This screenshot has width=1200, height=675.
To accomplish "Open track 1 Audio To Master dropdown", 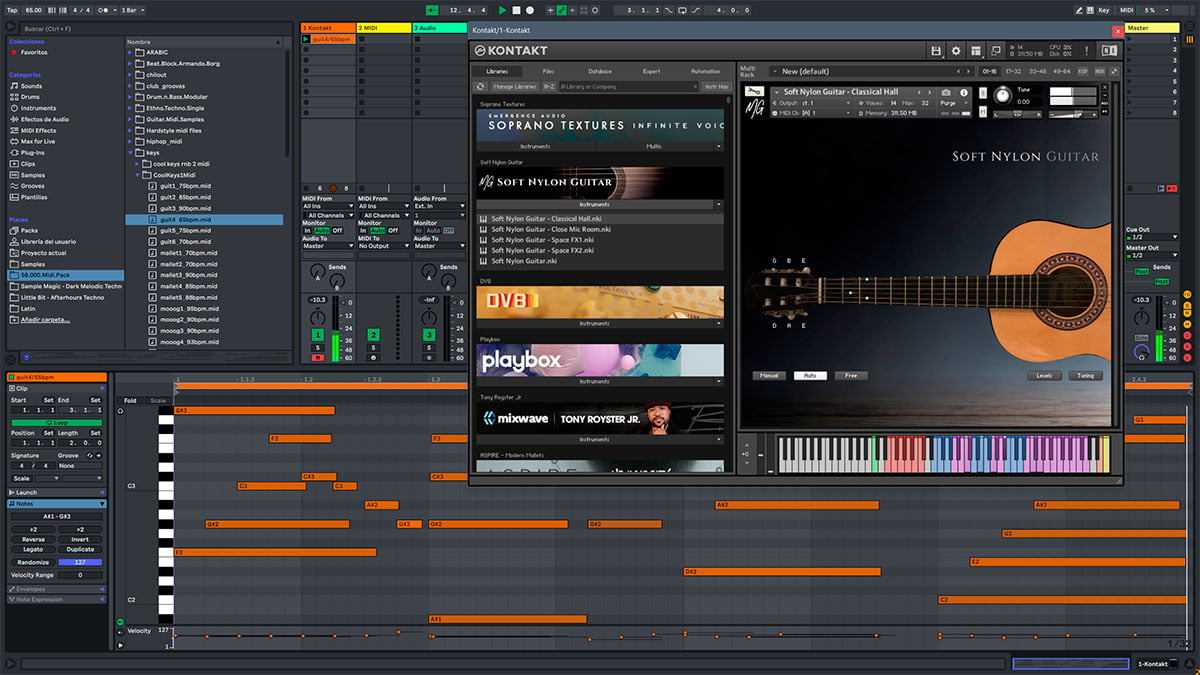I will click(x=328, y=246).
